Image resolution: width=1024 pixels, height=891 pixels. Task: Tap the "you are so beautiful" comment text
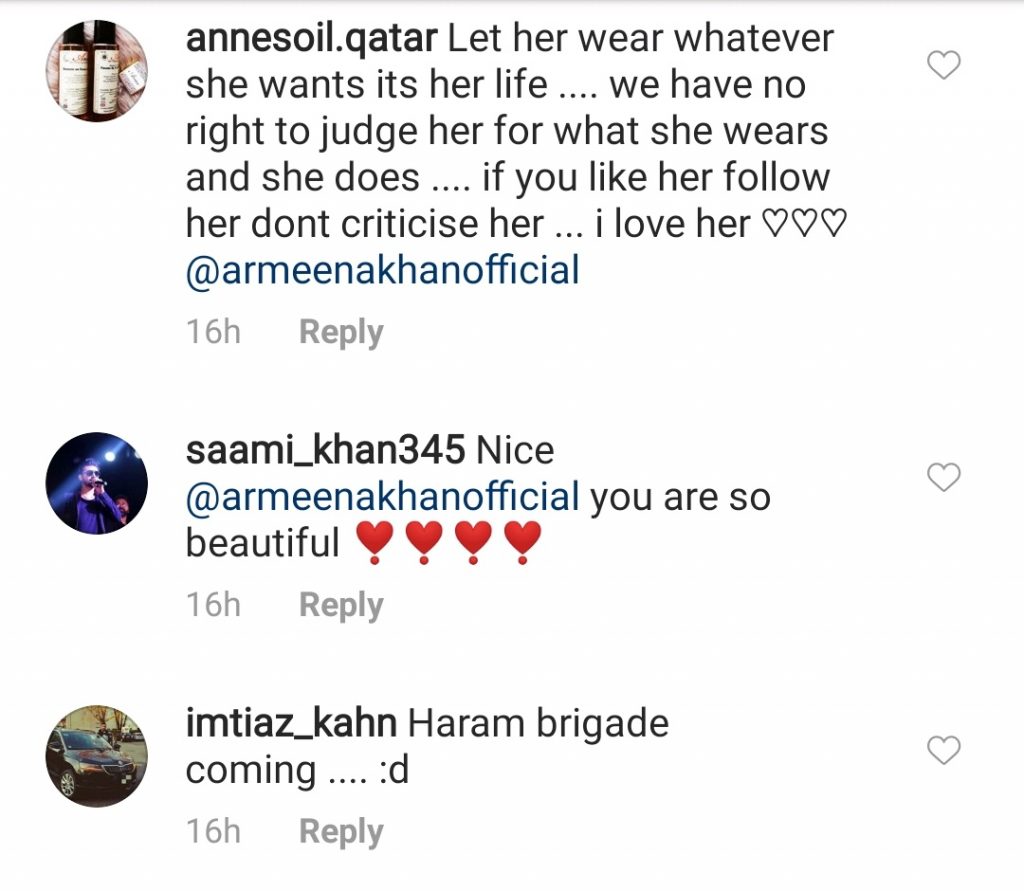[x=680, y=498]
